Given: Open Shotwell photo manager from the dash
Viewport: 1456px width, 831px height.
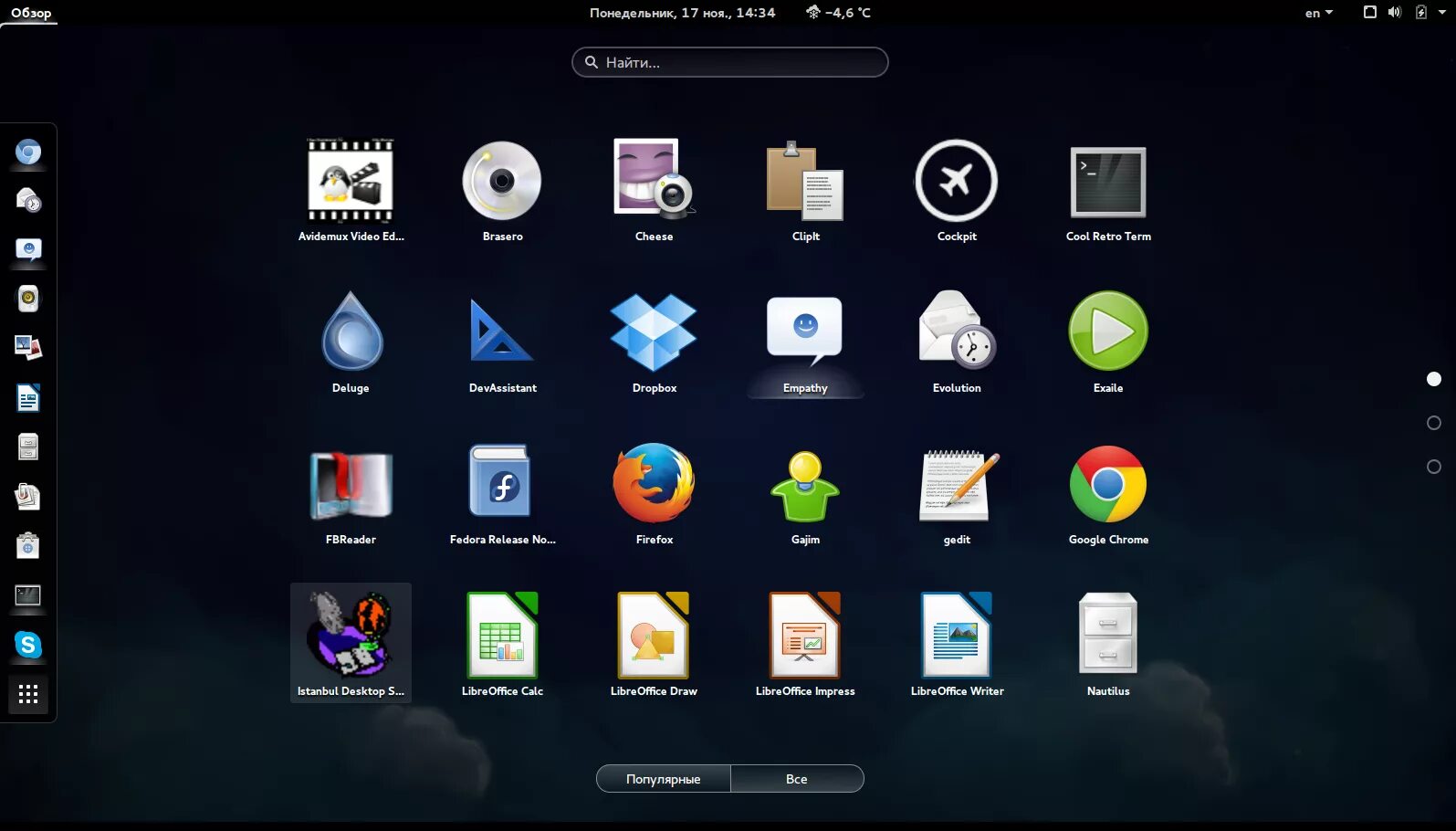Looking at the screenshot, I should pyautogui.click(x=28, y=348).
